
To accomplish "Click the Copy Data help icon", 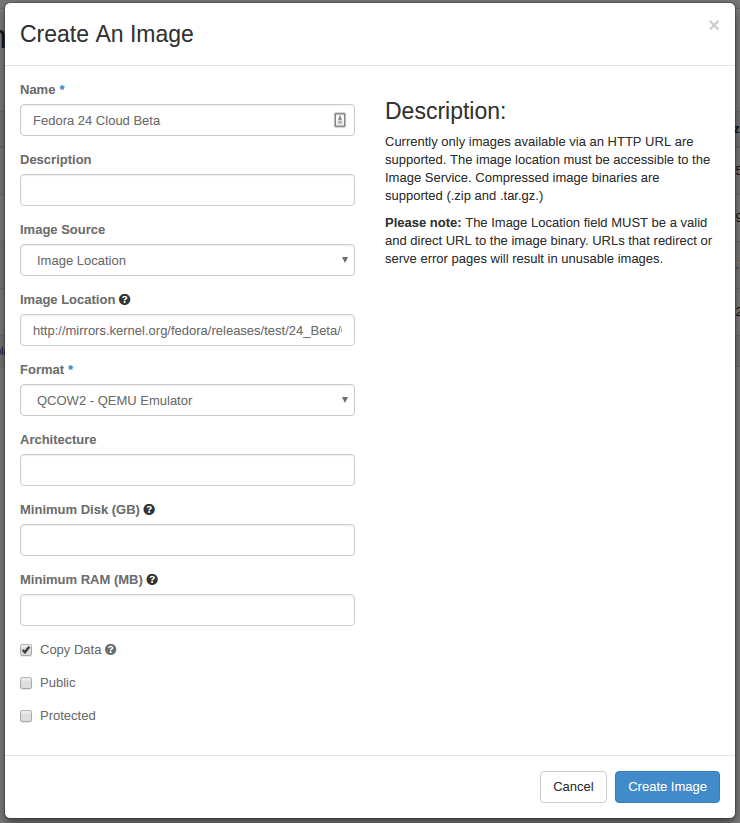I will [111, 649].
